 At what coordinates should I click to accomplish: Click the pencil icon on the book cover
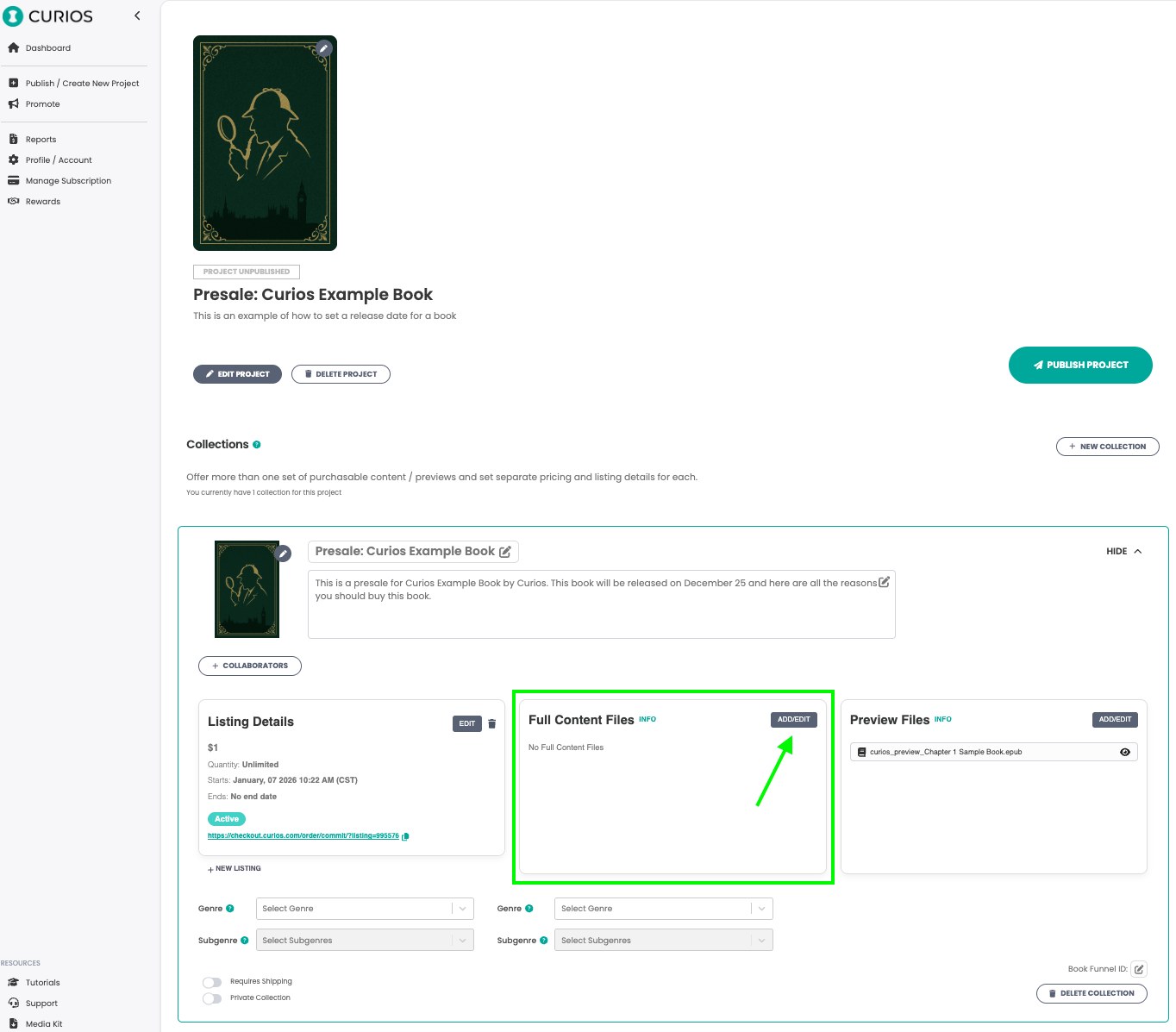[x=324, y=48]
